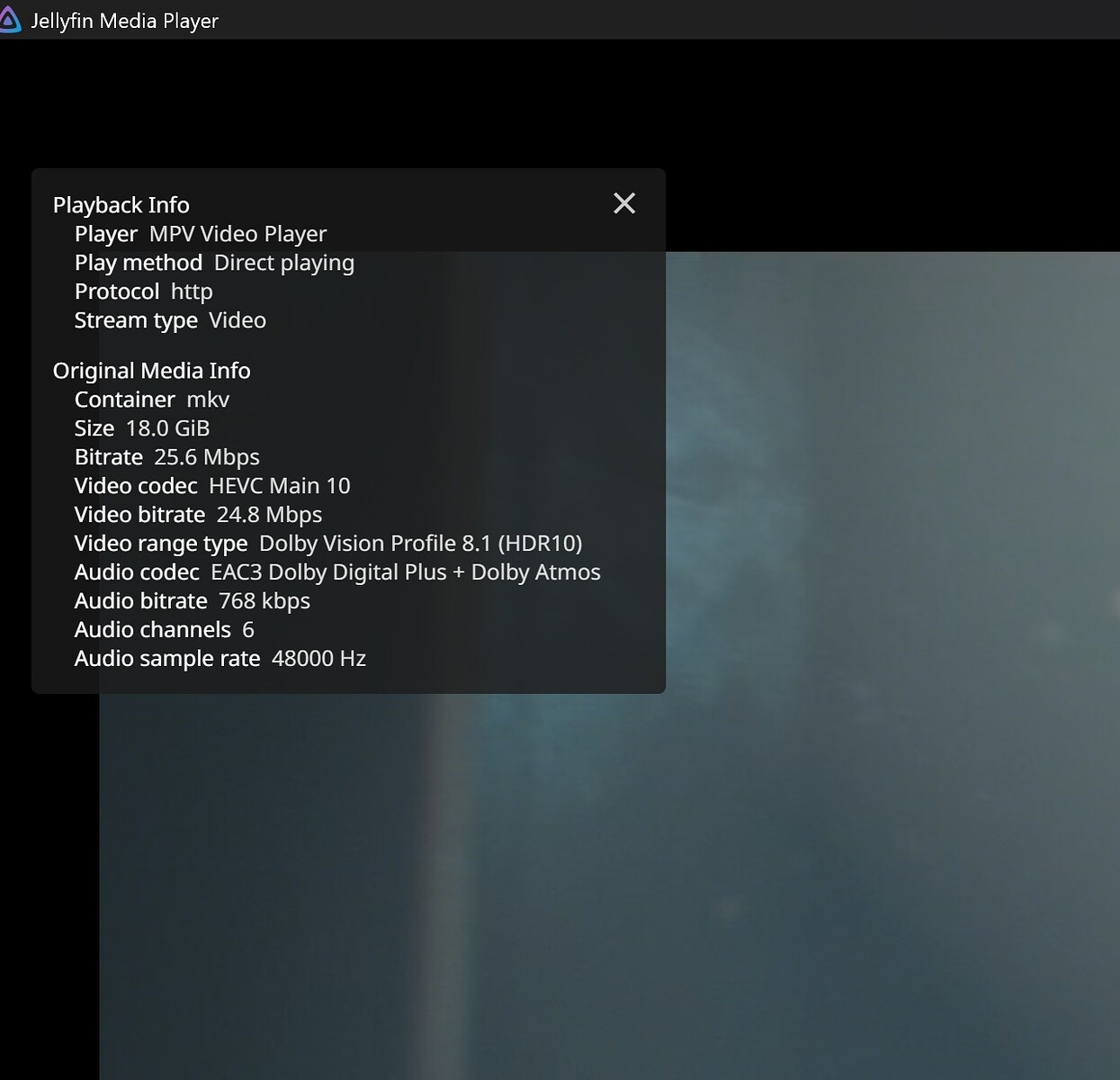
Task: Click the 'HEVC Main 10' video codec
Action: click(280, 486)
